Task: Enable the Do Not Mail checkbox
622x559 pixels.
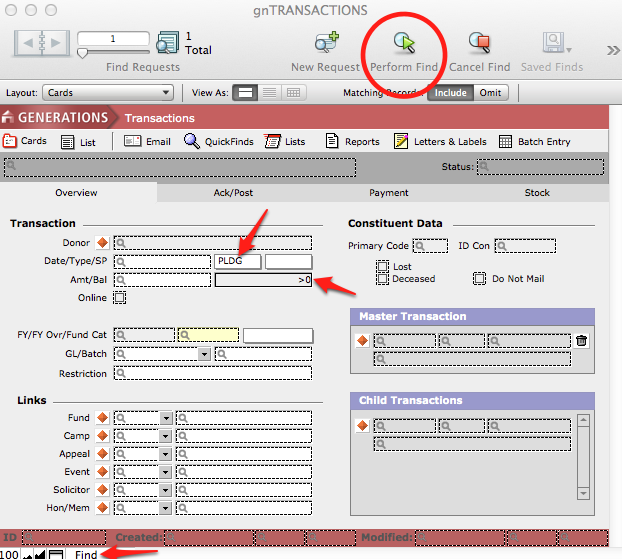Action: [479, 279]
